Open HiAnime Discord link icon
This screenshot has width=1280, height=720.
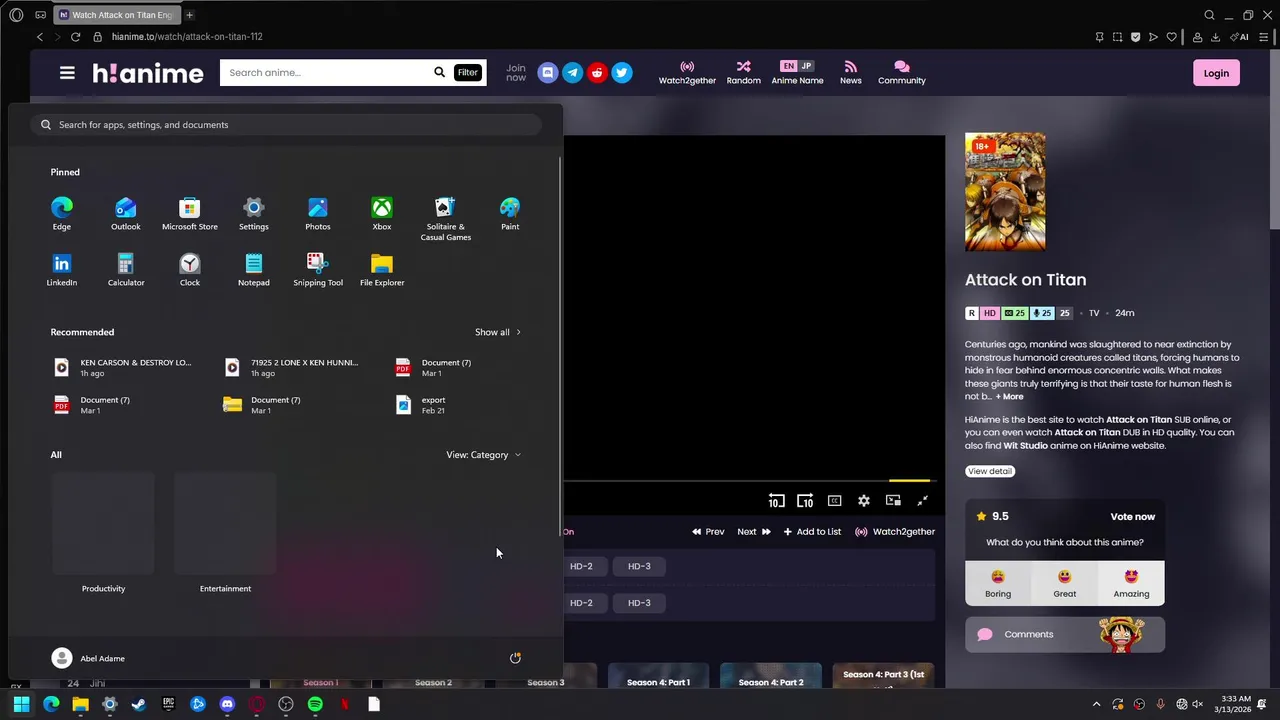click(x=548, y=73)
